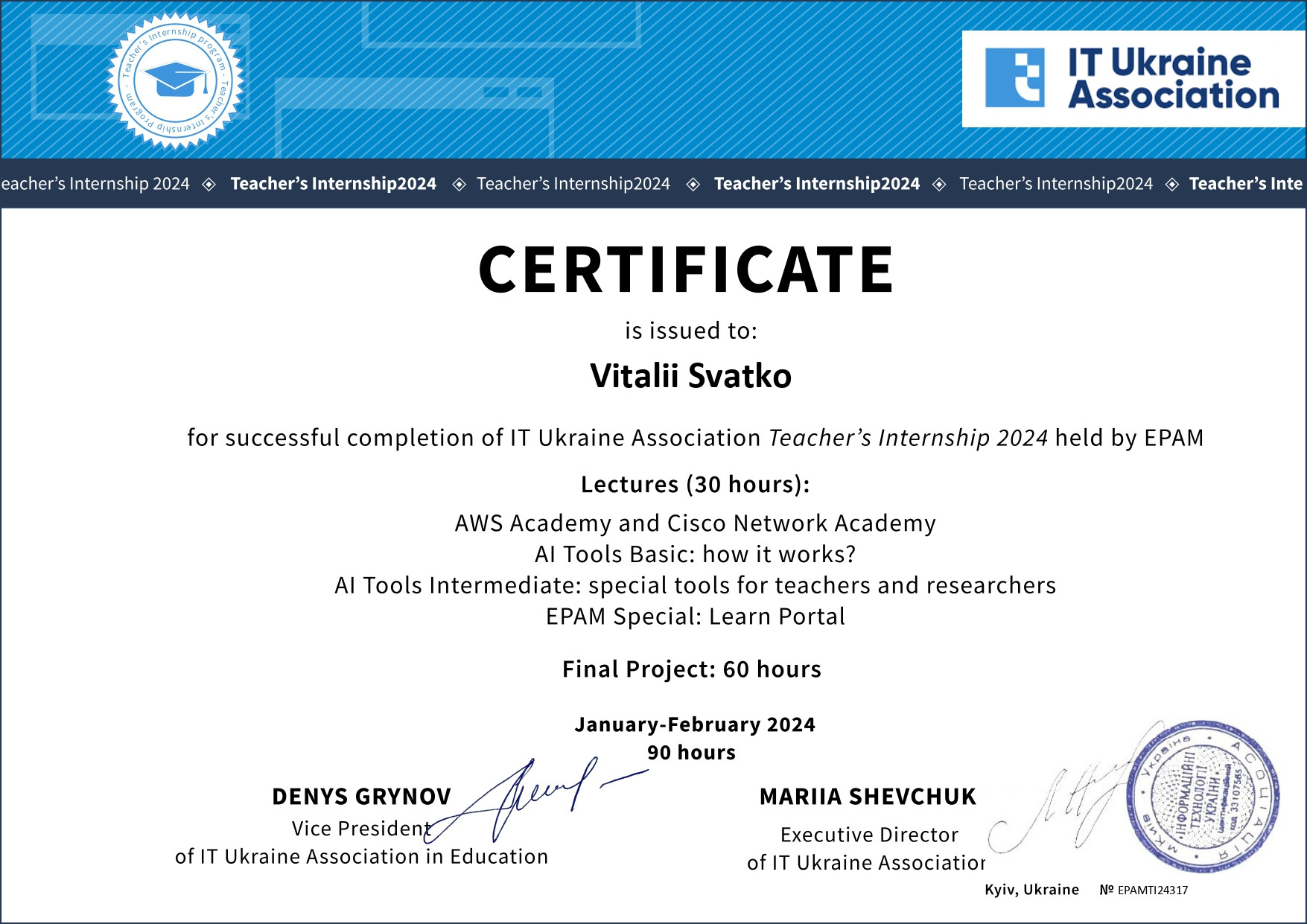Click the "Lectures (30 hours):" heading

pos(695,485)
